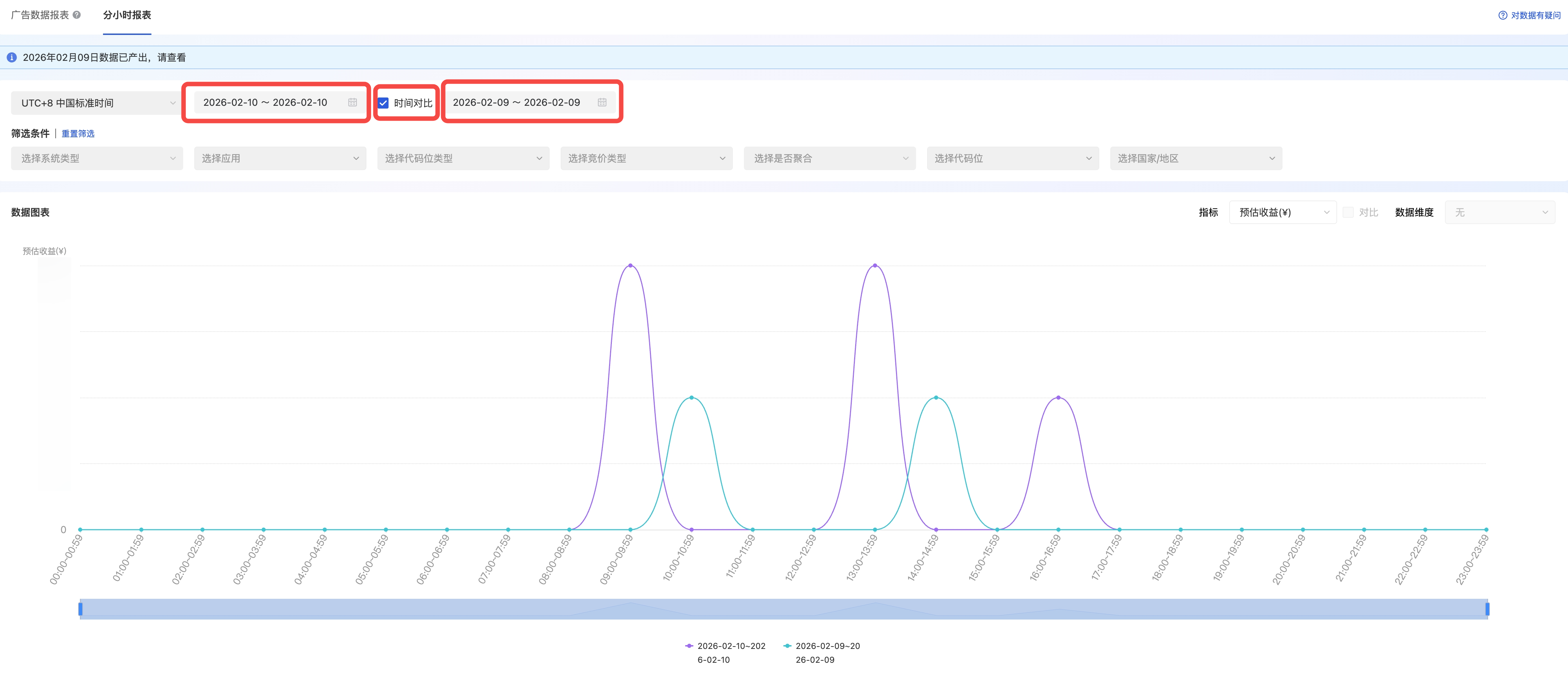Click the question icon next to 对数据有疑问
The image size is (1568, 679).
[x=1502, y=15]
